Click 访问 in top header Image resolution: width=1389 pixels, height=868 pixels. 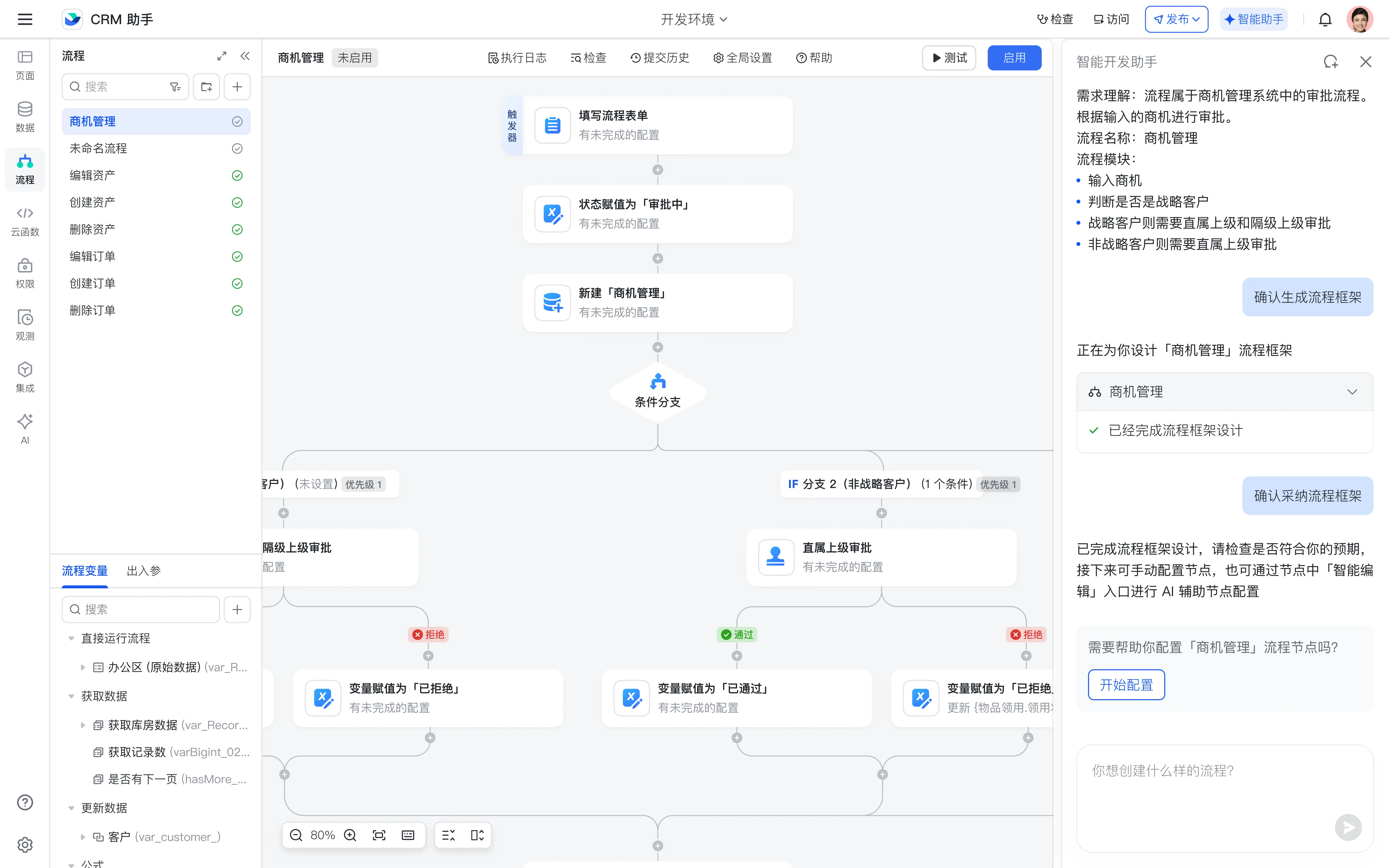coord(1111,20)
